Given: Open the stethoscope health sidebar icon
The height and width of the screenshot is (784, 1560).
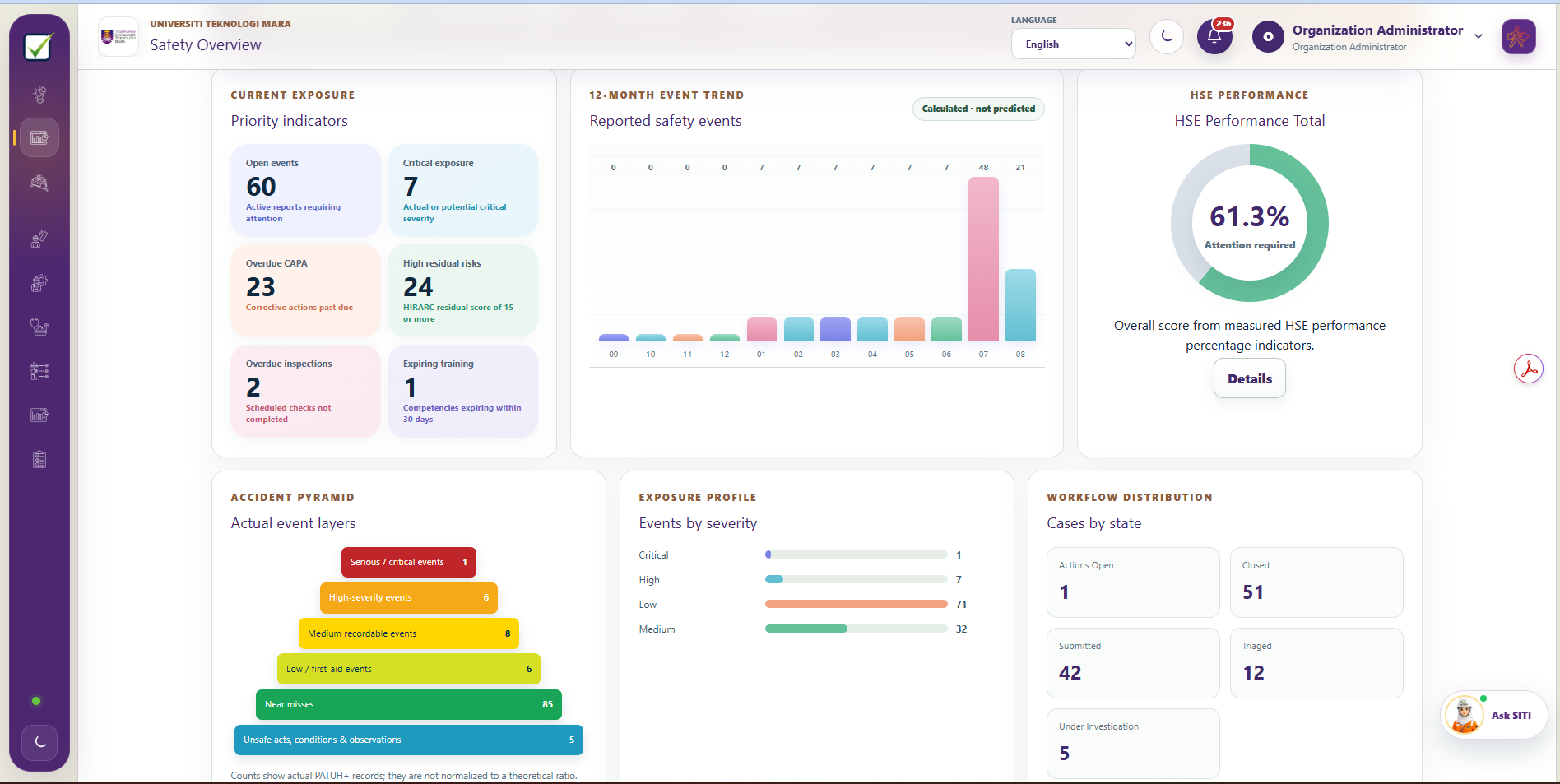Looking at the screenshot, I should tap(39, 327).
